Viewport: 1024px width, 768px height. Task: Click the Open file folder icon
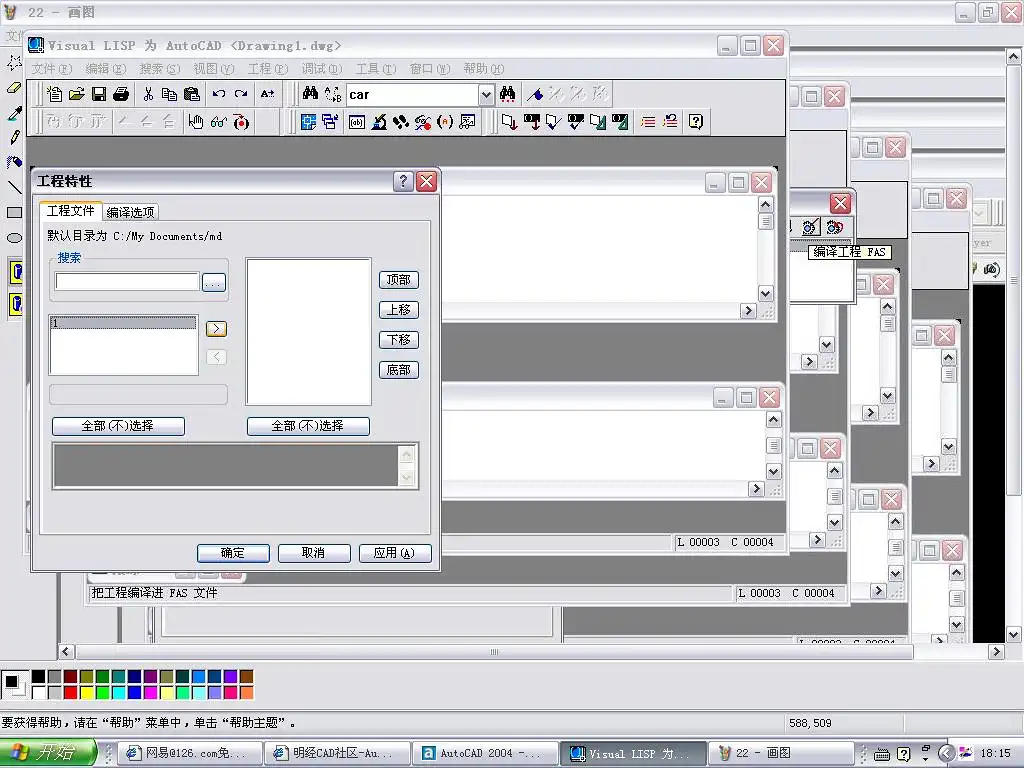coord(77,94)
